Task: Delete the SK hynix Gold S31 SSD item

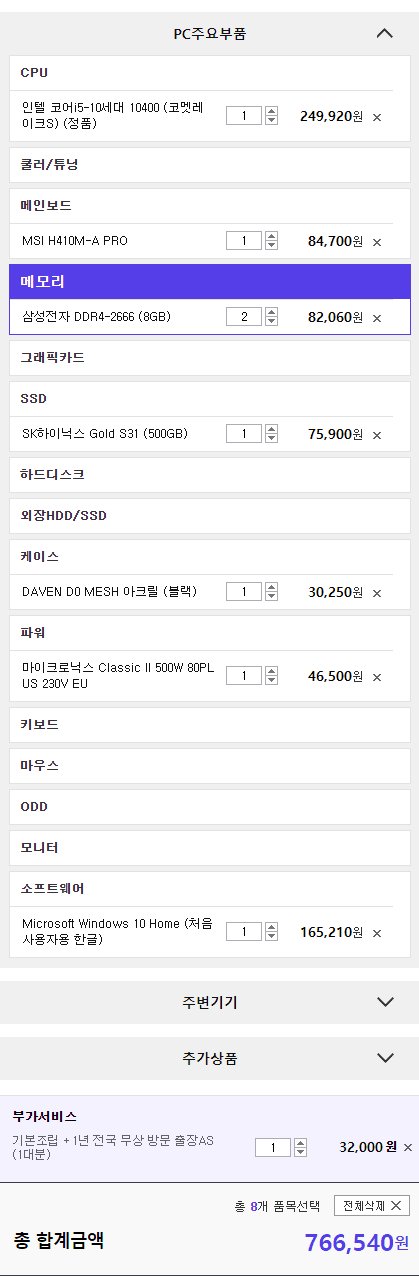Action: click(377, 435)
